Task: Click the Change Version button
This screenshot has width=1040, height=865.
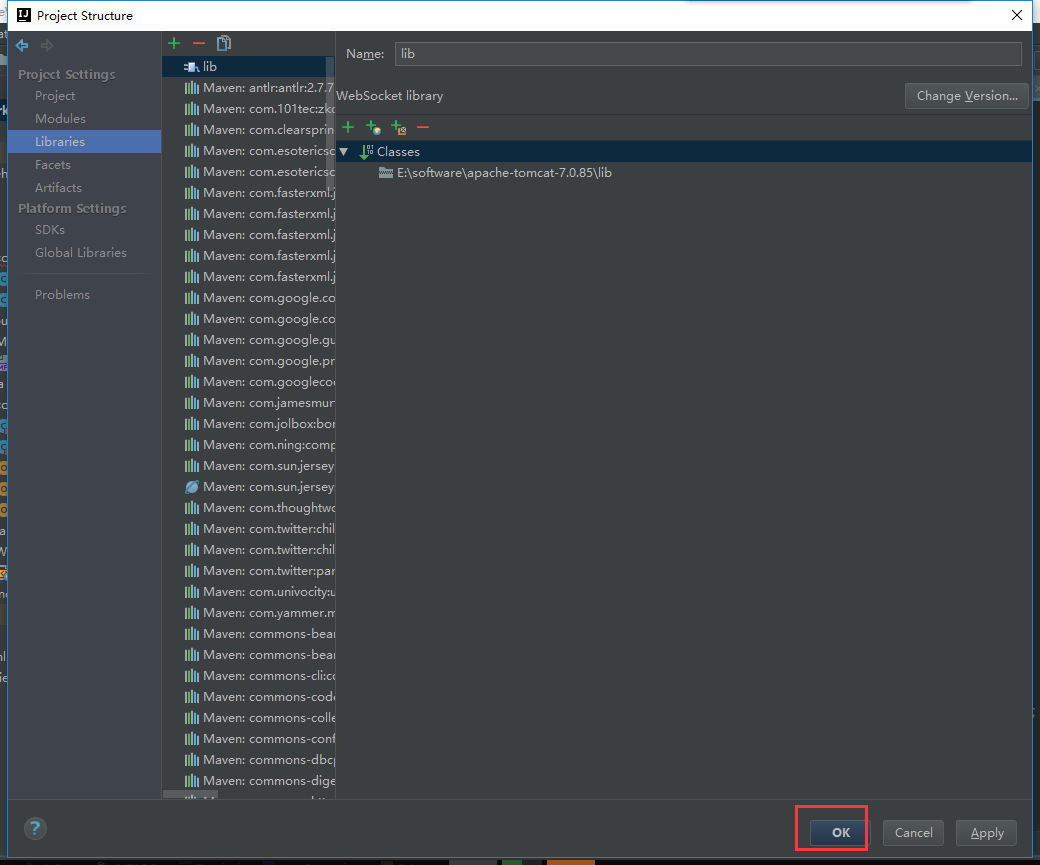Action: click(x=966, y=96)
